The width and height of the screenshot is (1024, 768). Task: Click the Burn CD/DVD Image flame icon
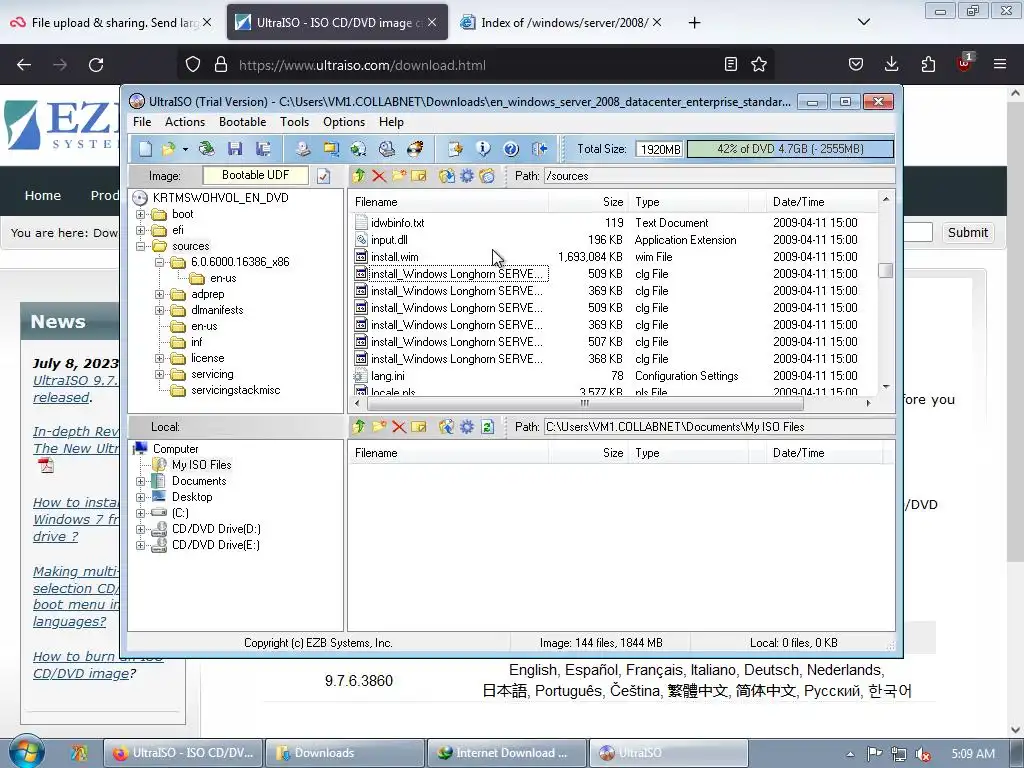tap(415, 149)
